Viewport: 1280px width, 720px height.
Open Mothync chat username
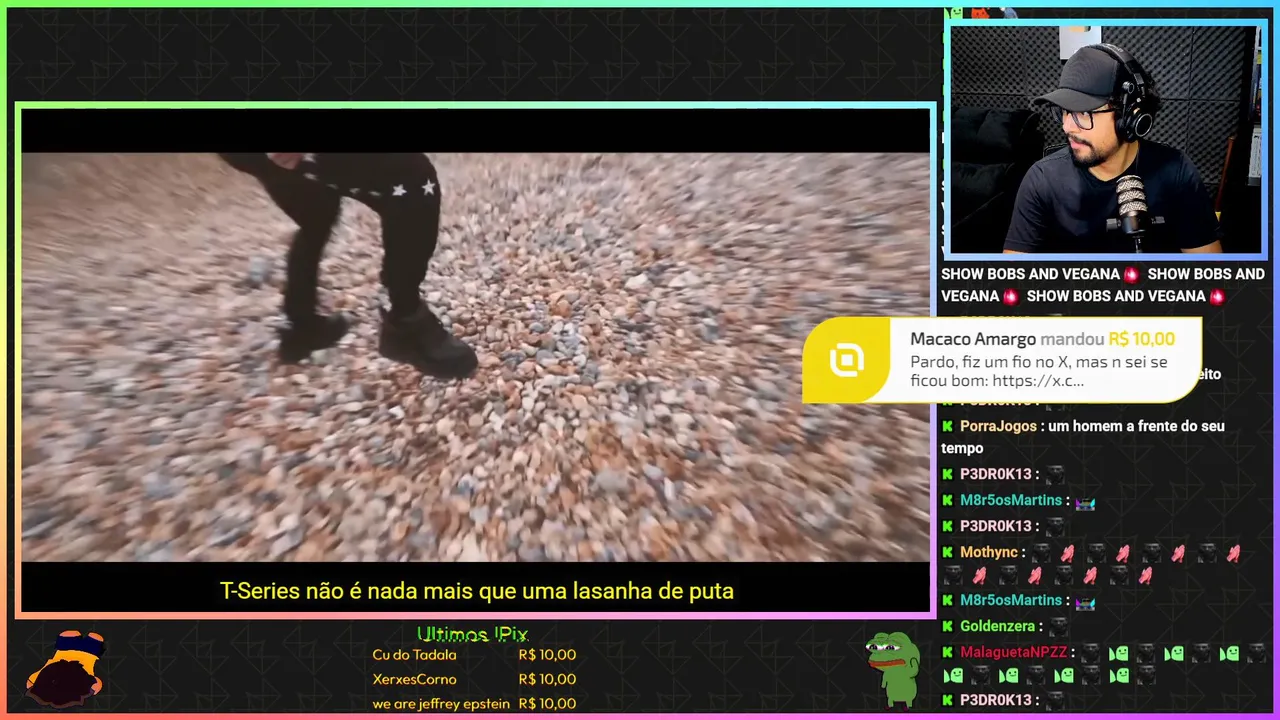click(988, 552)
